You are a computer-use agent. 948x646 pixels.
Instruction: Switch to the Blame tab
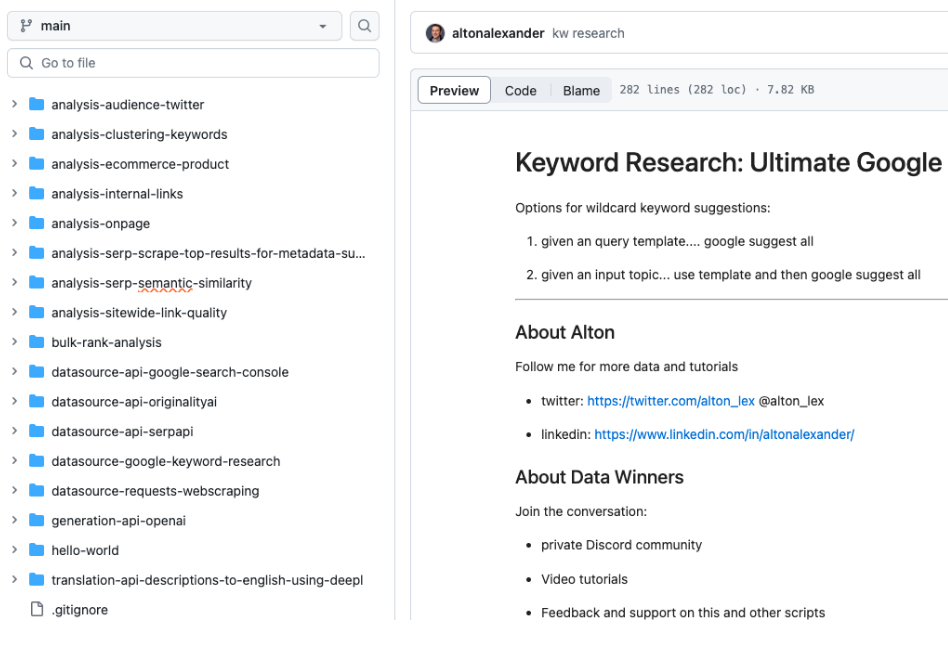coord(581,90)
